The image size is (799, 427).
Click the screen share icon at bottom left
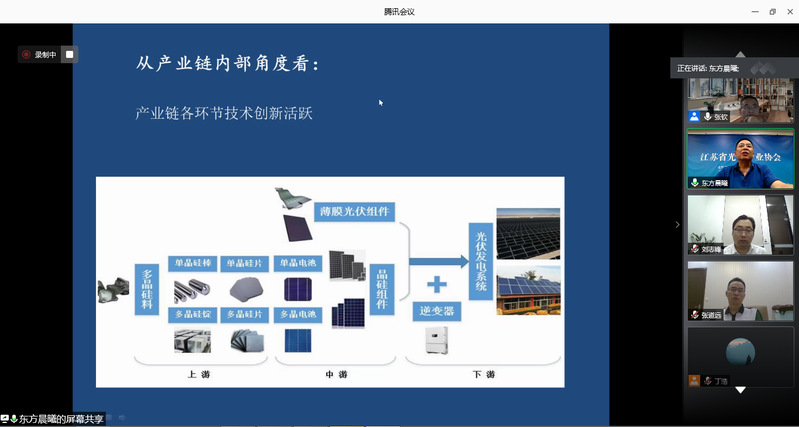pyautogui.click(x=5, y=419)
